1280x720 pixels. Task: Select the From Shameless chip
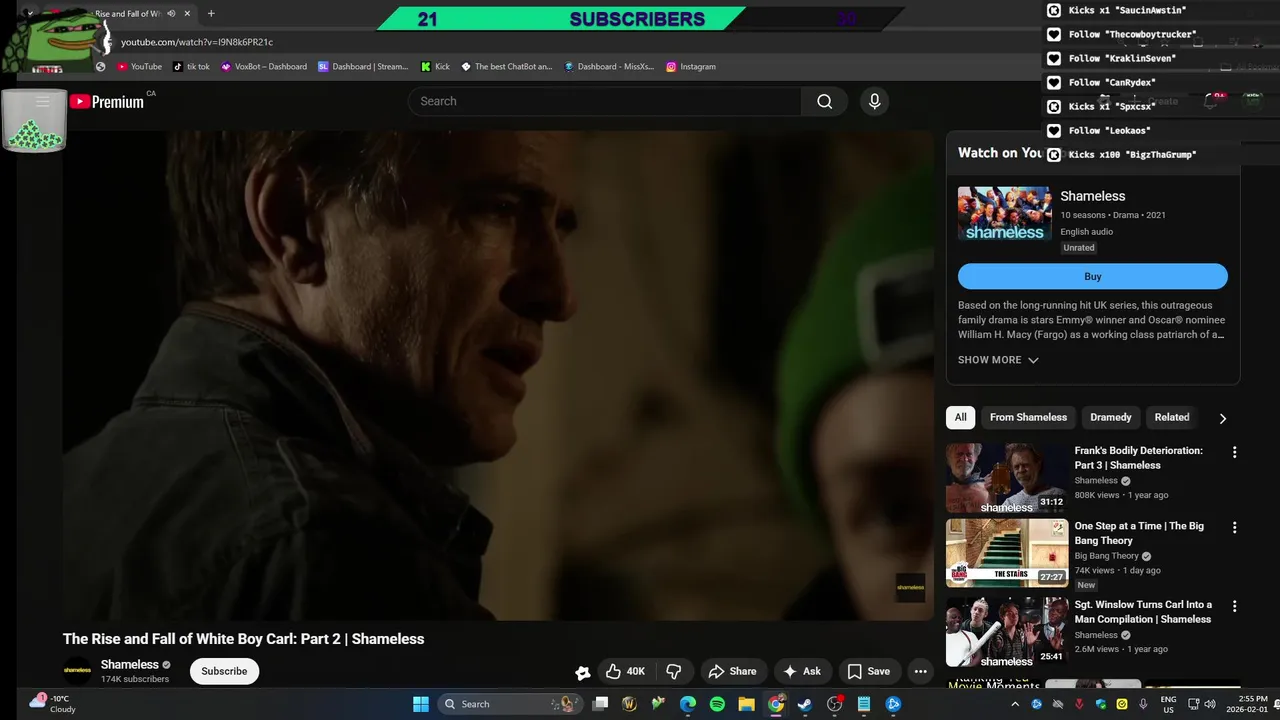pos(1028,417)
